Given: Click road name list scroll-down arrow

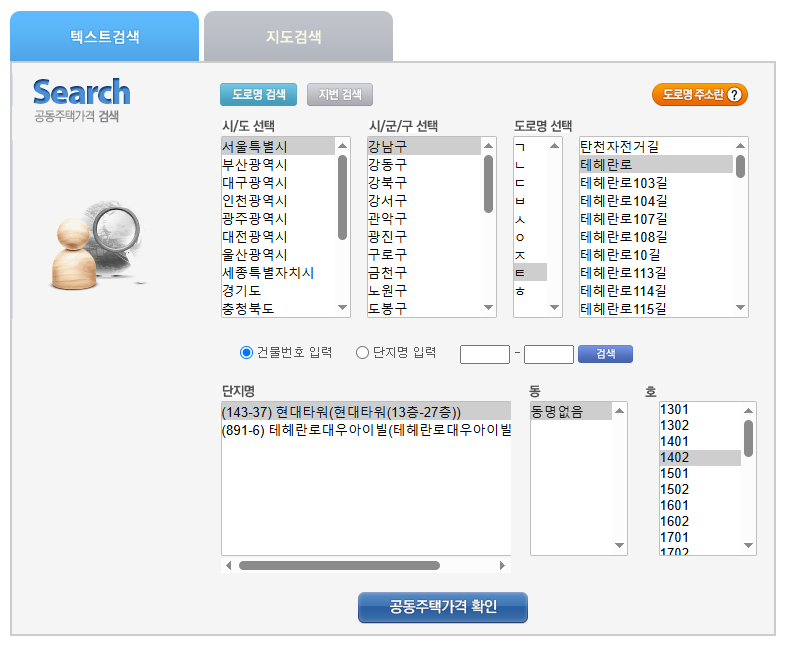Looking at the screenshot, I should pyautogui.click(x=740, y=307).
